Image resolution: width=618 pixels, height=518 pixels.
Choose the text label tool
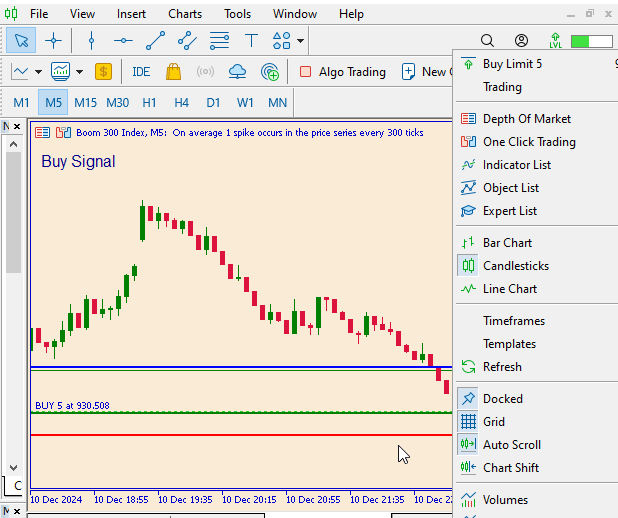tap(251, 41)
